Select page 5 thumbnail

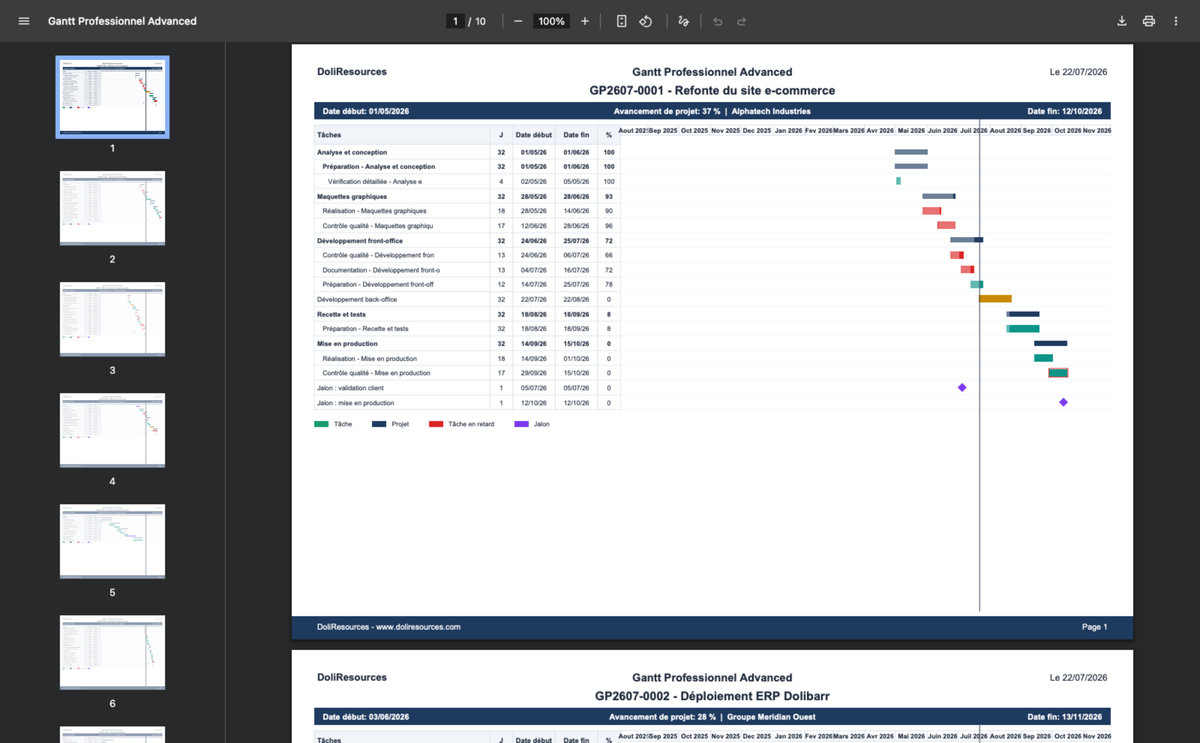112,541
